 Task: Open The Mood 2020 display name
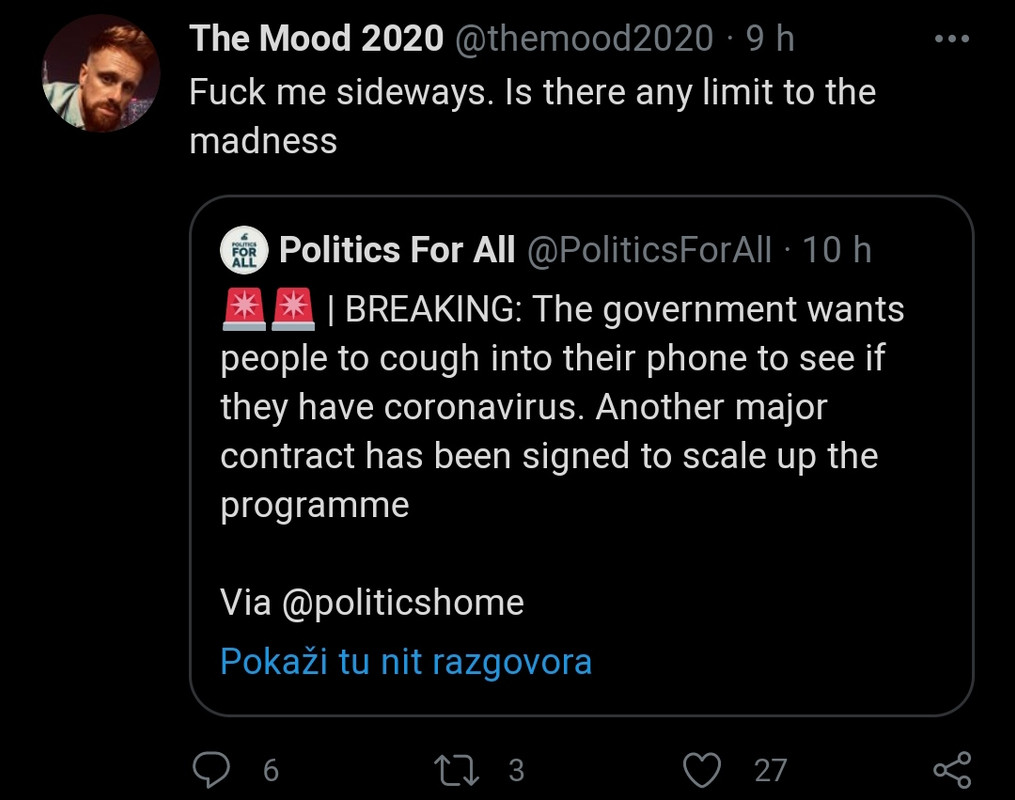(x=317, y=38)
